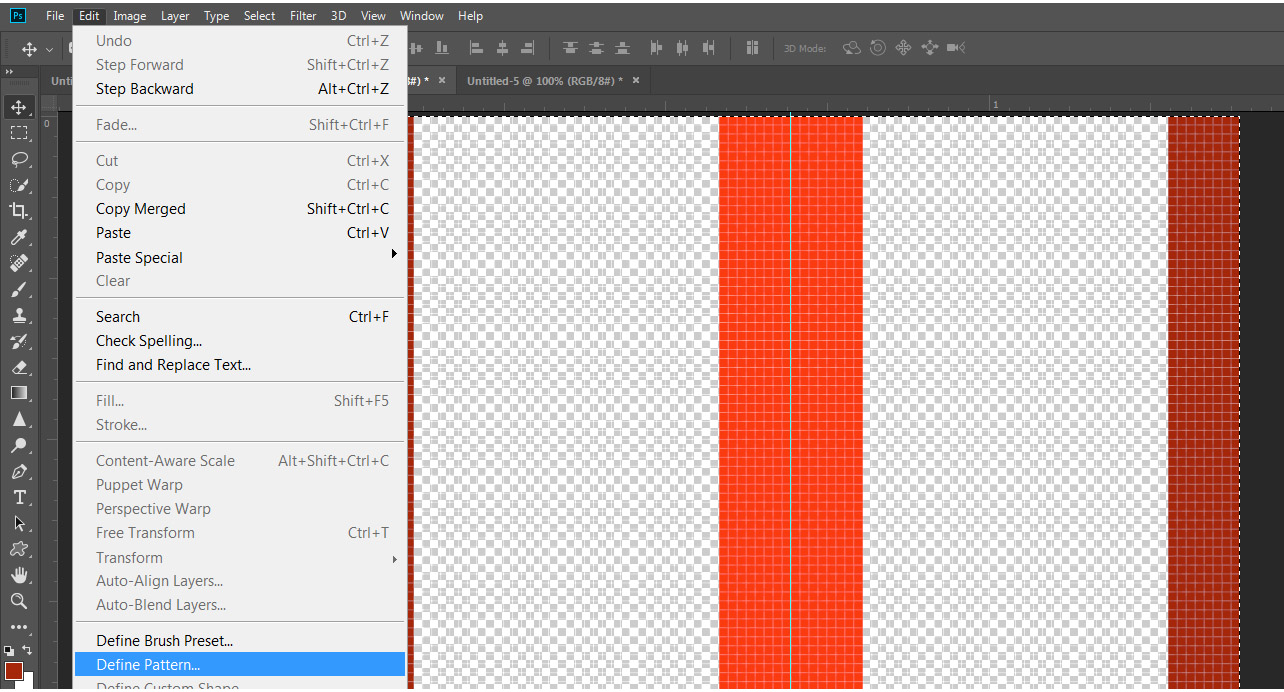Select the Eraser tool
Image resolution: width=1284 pixels, height=692 pixels.
tap(19, 367)
